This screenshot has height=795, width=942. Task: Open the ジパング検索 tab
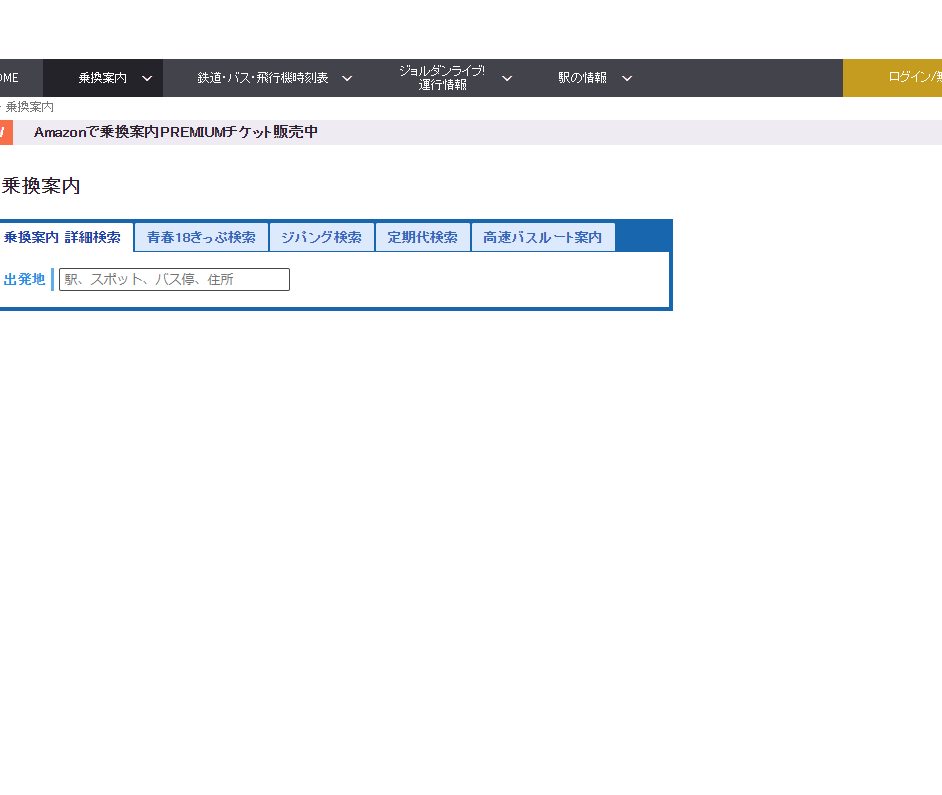point(321,238)
